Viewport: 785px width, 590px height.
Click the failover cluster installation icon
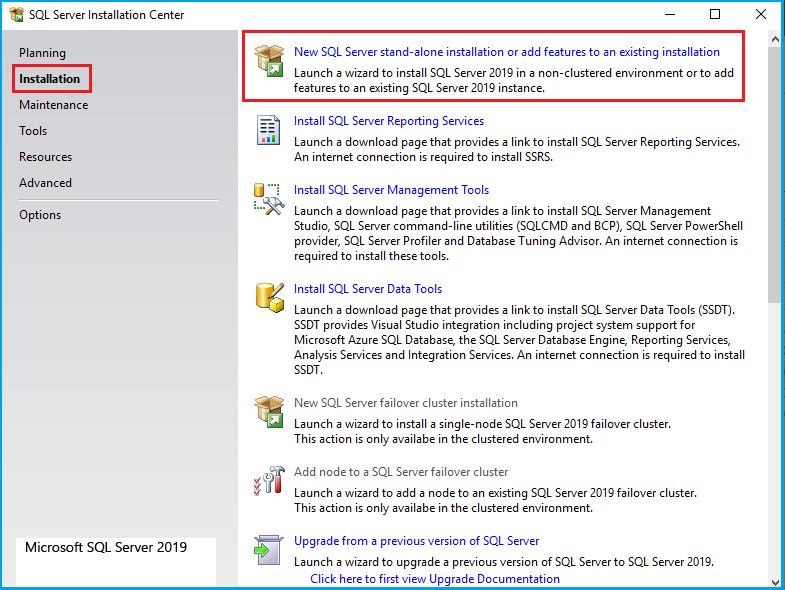pyautogui.click(x=269, y=411)
